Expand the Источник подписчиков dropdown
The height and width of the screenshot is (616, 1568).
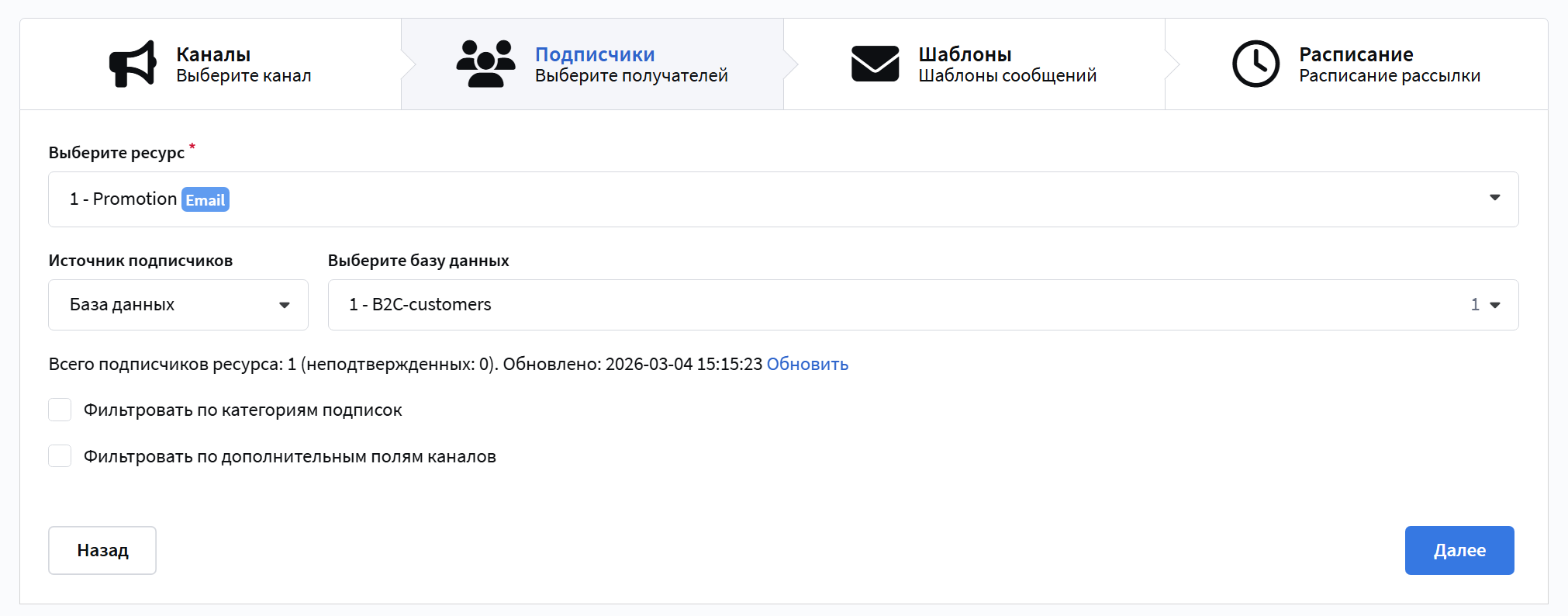pos(178,305)
